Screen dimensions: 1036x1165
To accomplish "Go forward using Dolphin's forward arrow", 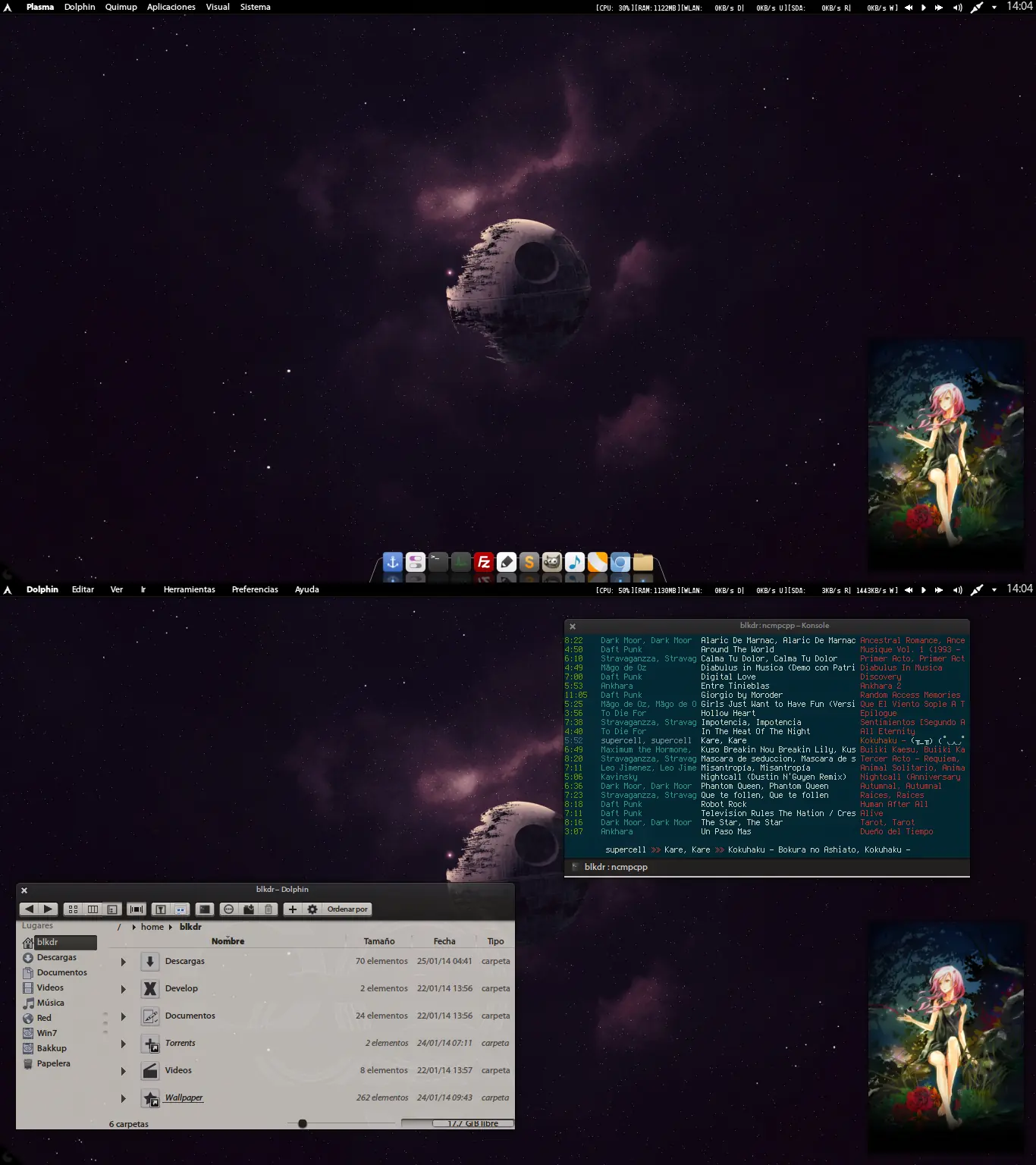I will tap(48, 909).
